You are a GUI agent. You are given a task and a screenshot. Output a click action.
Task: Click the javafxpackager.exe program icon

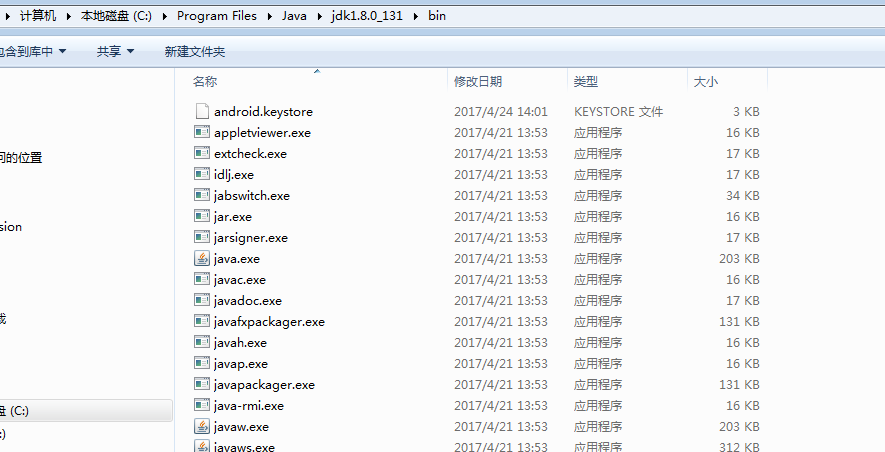(202, 321)
